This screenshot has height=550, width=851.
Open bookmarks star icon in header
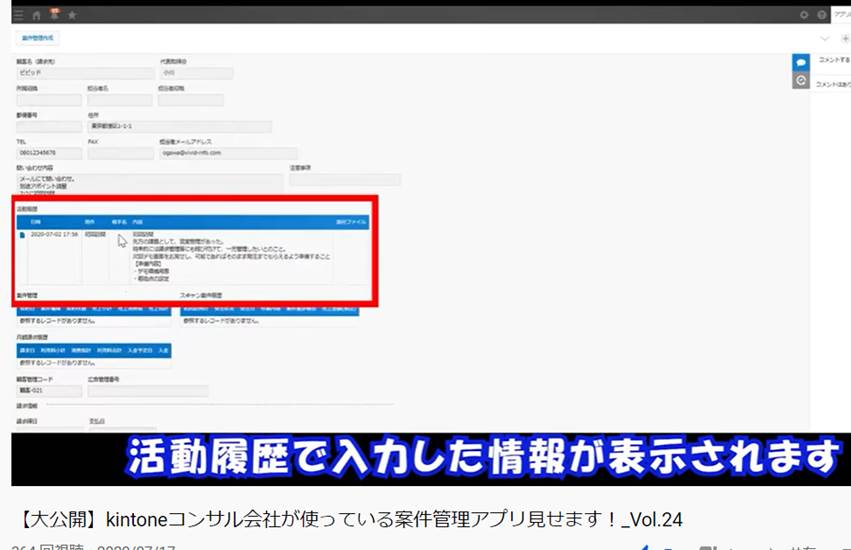72,15
